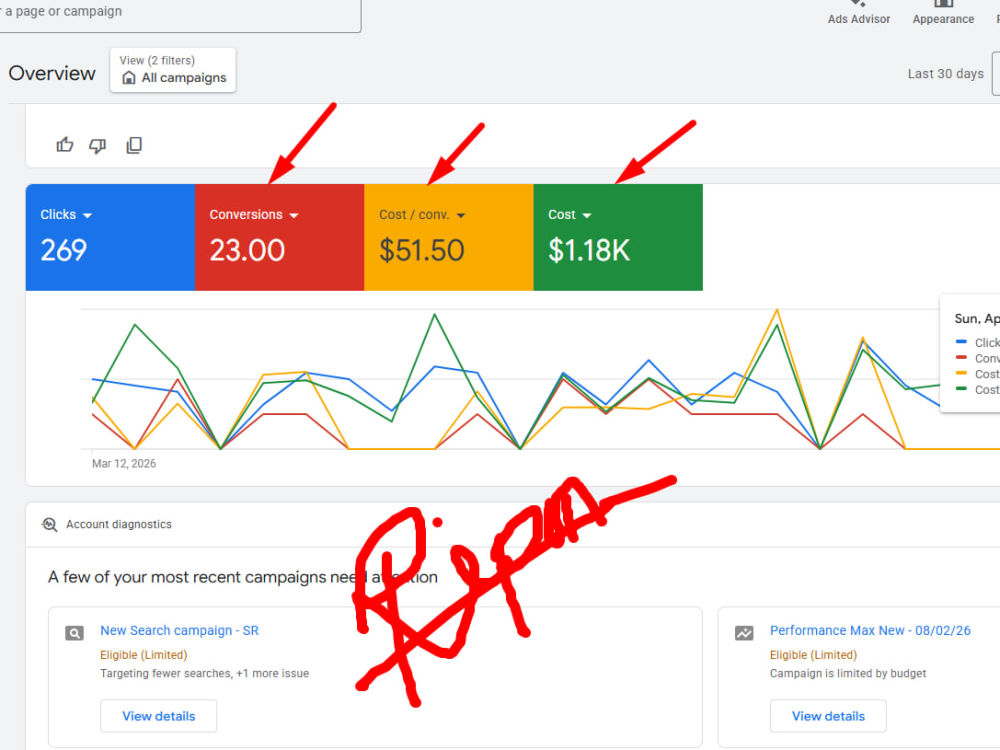Click the thumbs up feedback icon
Viewport: 1000px width, 750px height.
click(x=64, y=145)
